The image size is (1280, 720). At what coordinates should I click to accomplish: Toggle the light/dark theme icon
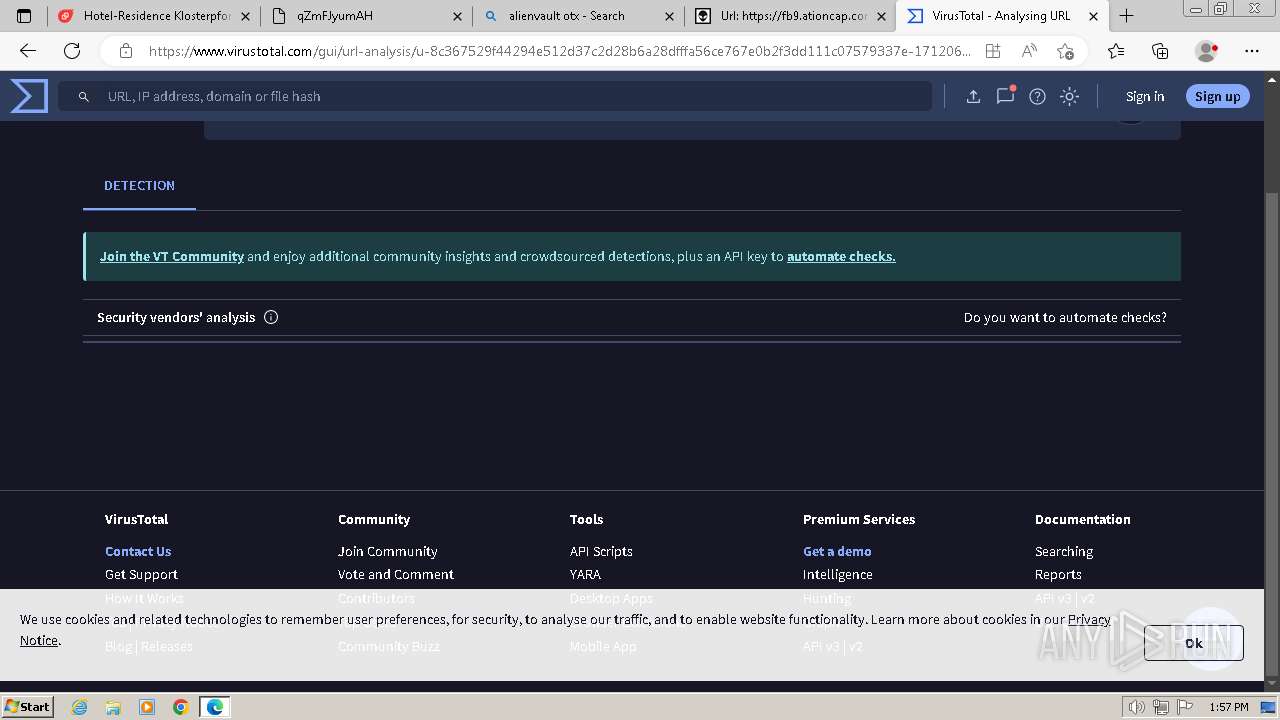[1069, 96]
